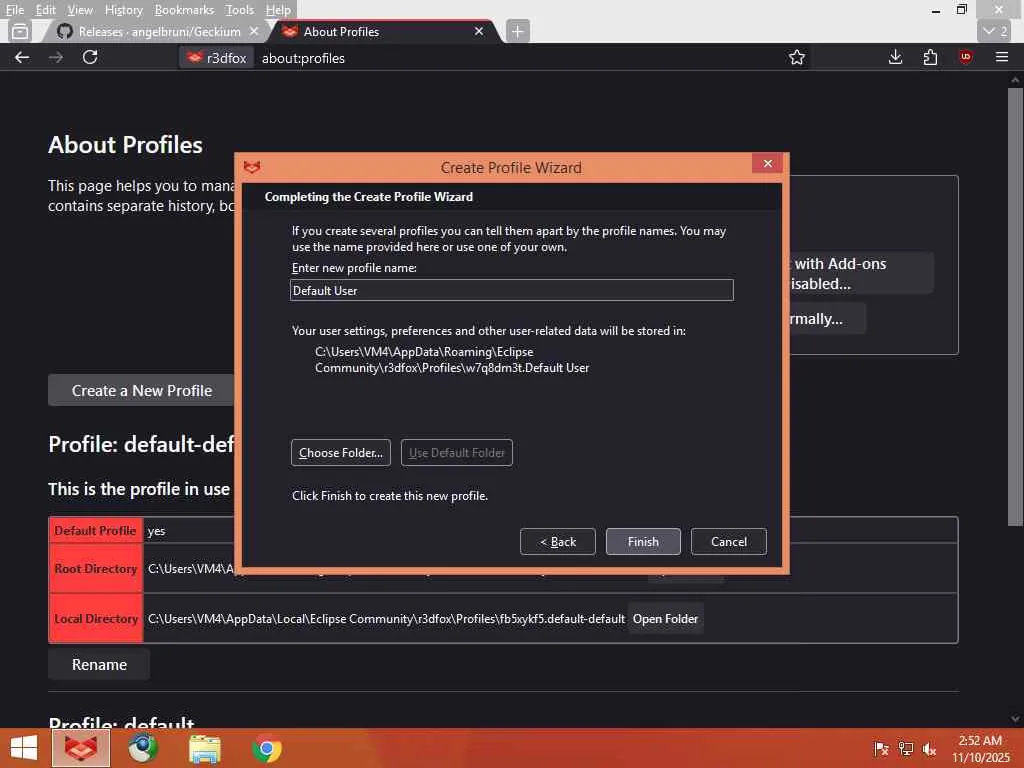This screenshot has width=1024, height=768.
Task: Click the Default Profile value yes
Action: coord(156,531)
